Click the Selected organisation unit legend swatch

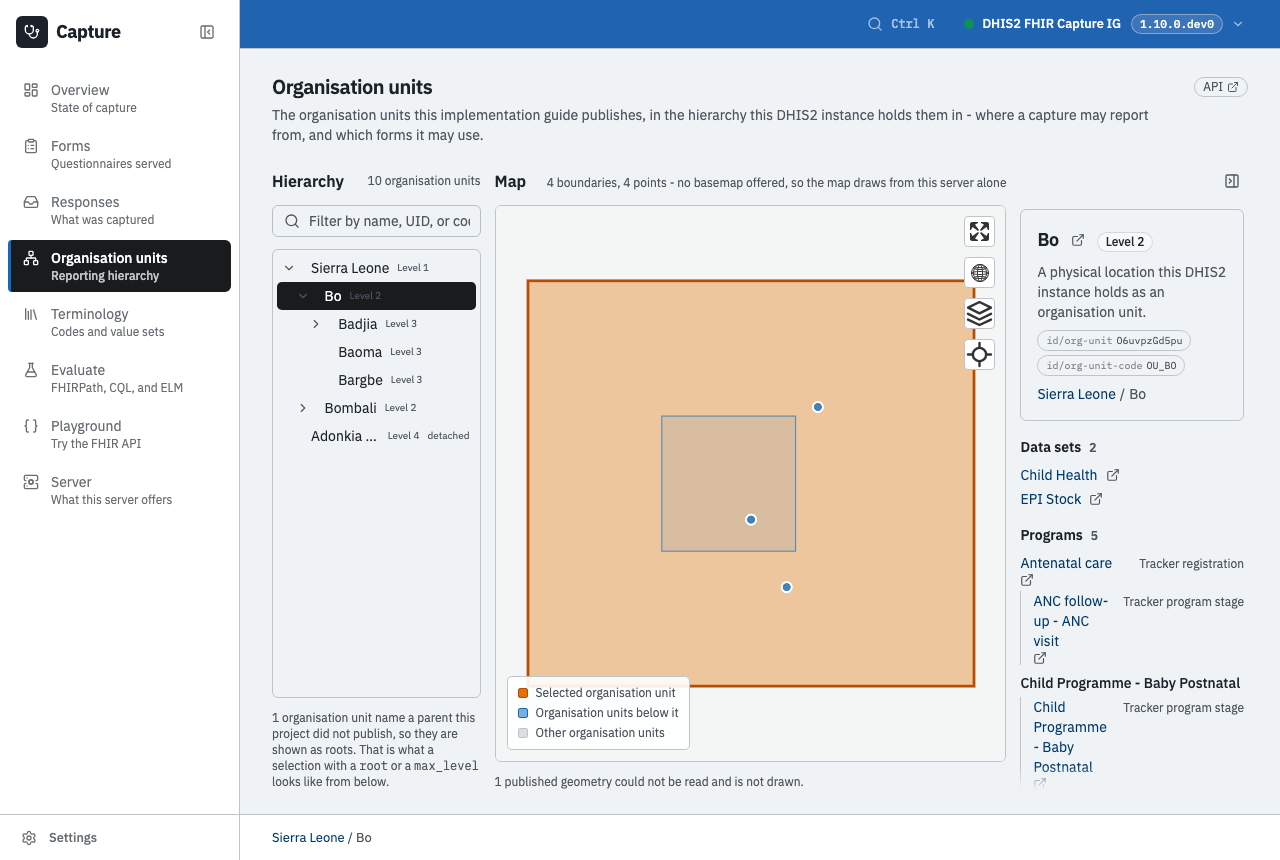click(523, 693)
